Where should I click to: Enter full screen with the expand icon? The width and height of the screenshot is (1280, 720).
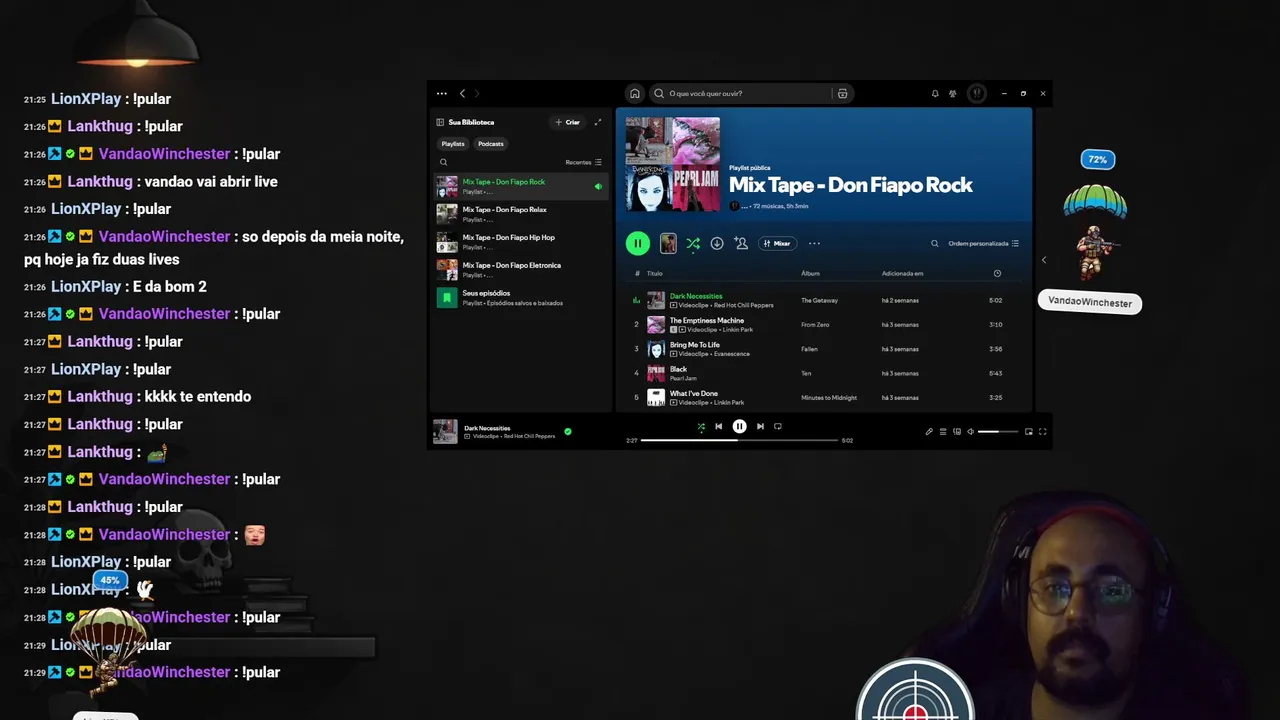(x=1042, y=431)
